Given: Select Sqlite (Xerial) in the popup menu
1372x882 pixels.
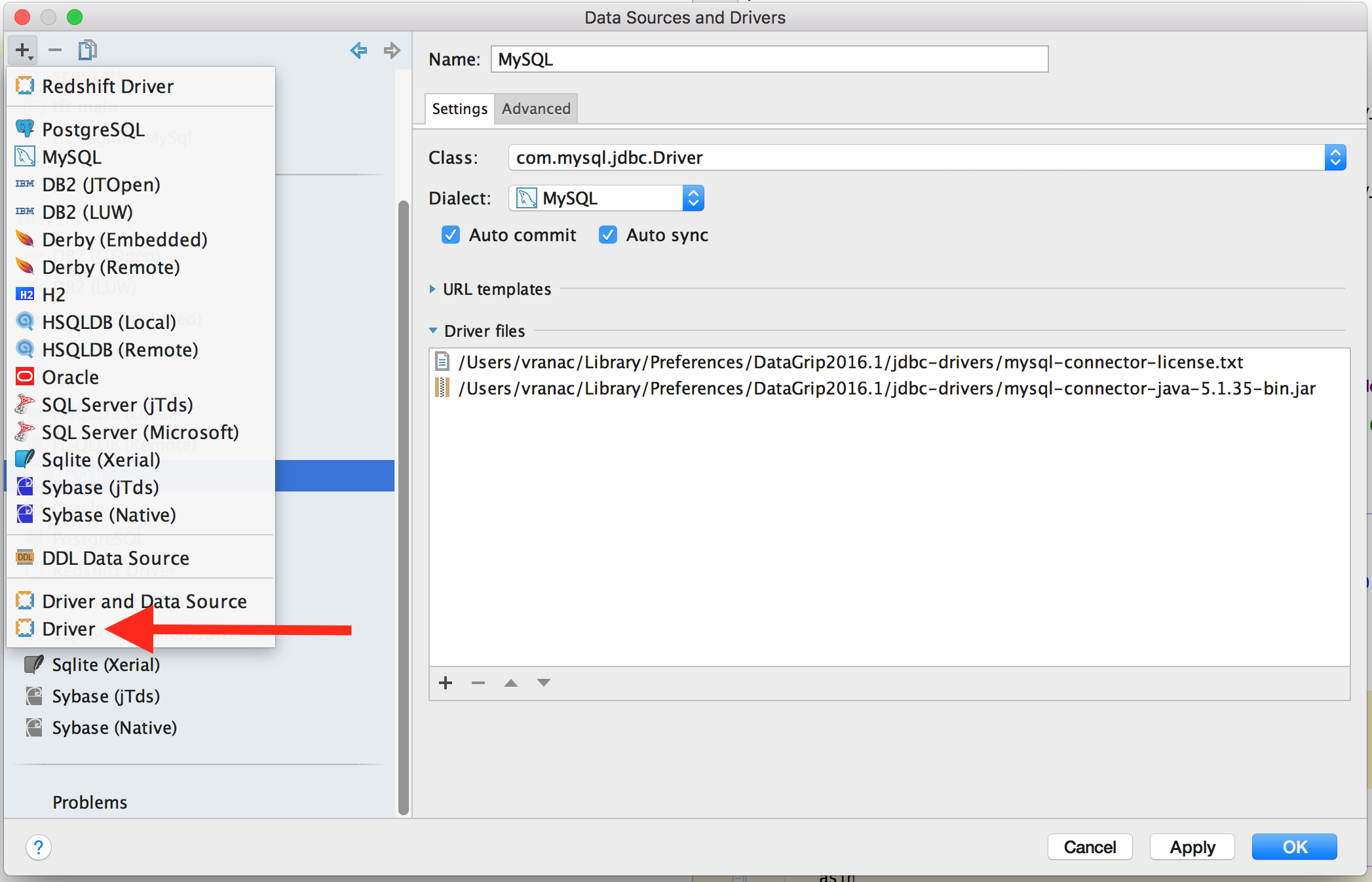Looking at the screenshot, I should pos(141,459).
